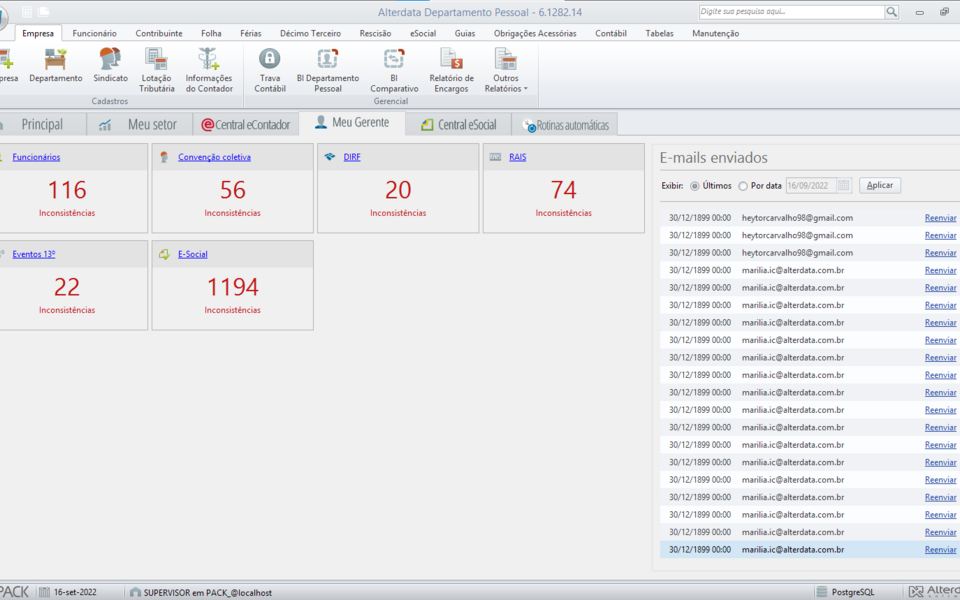
Task: Open the Férias ribbon tab
Action: [250, 34]
